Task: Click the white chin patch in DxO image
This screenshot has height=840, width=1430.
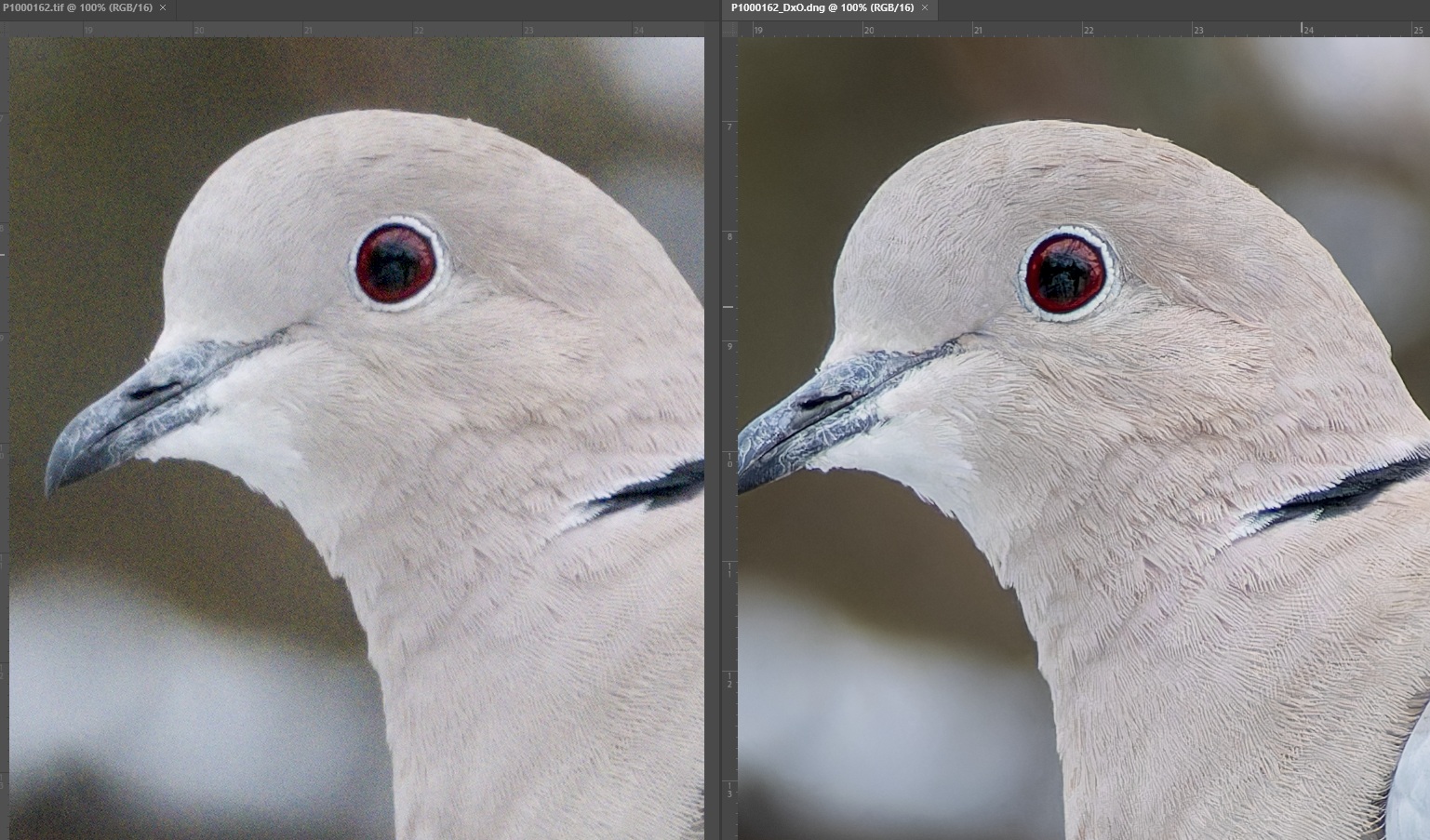Action: coord(912,456)
